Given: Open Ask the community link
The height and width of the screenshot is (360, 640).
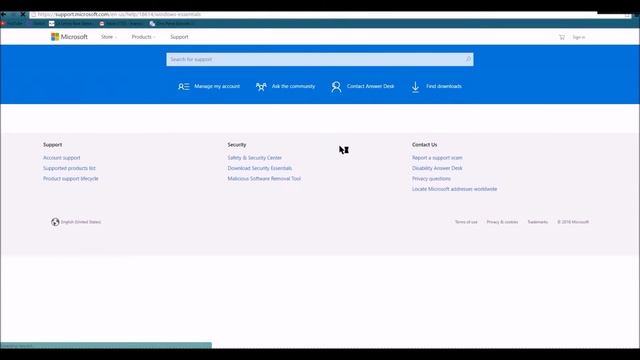Looking at the screenshot, I should [293, 87].
